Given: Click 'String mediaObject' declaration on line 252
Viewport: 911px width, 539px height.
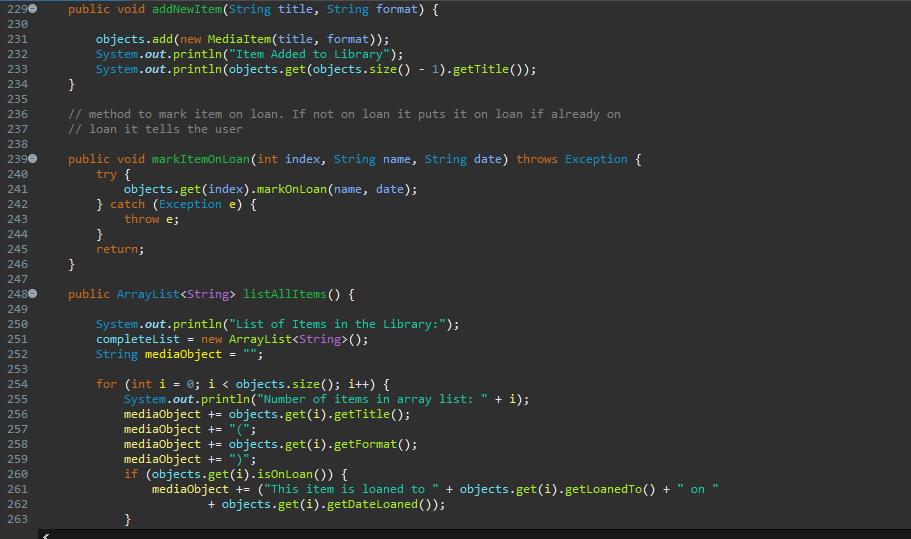Looking at the screenshot, I should point(159,354).
